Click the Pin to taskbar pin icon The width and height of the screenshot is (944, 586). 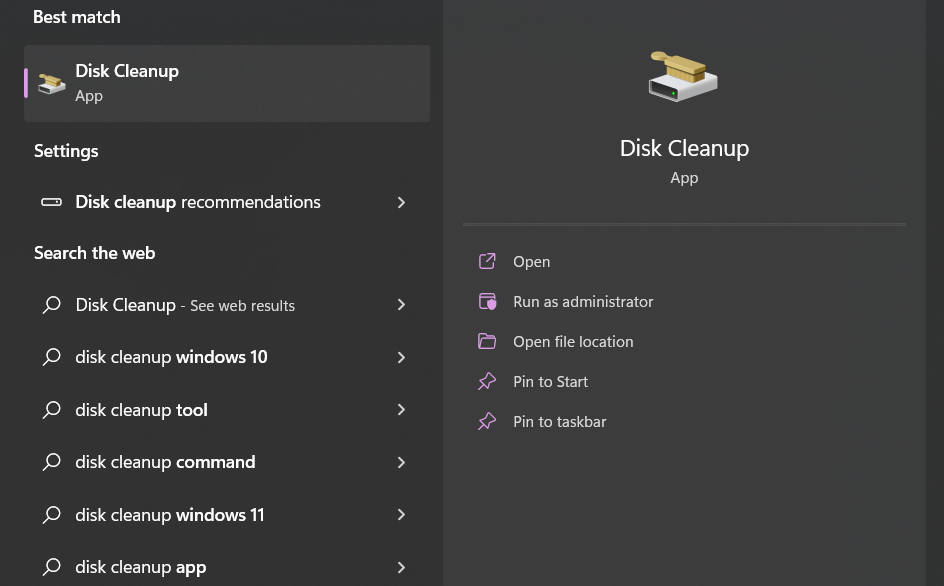point(487,421)
